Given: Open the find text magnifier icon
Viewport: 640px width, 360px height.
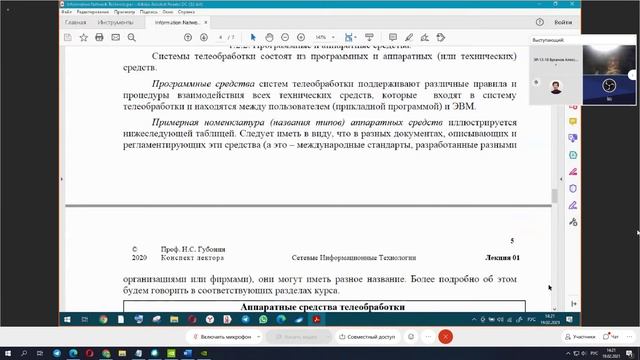Looking at the screenshot, I should (x=131, y=38).
